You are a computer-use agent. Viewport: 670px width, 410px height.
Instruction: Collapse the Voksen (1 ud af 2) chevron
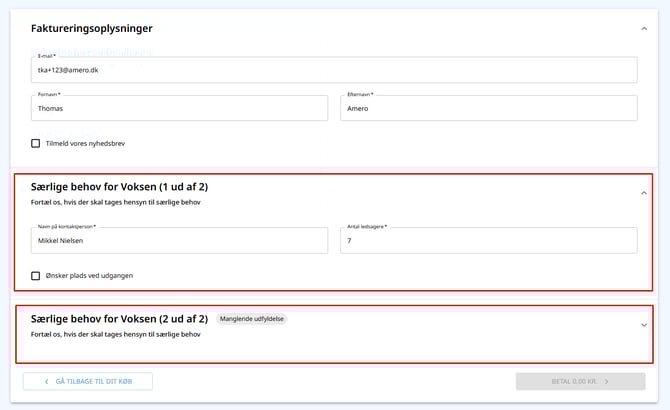(643, 193)
